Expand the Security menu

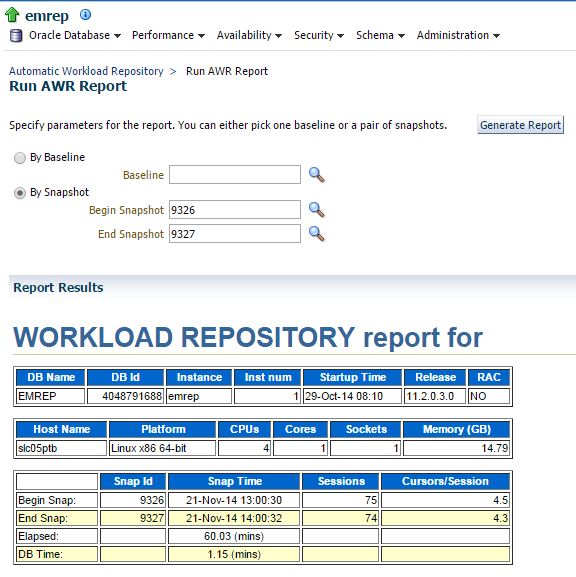[x=319, y=35]
